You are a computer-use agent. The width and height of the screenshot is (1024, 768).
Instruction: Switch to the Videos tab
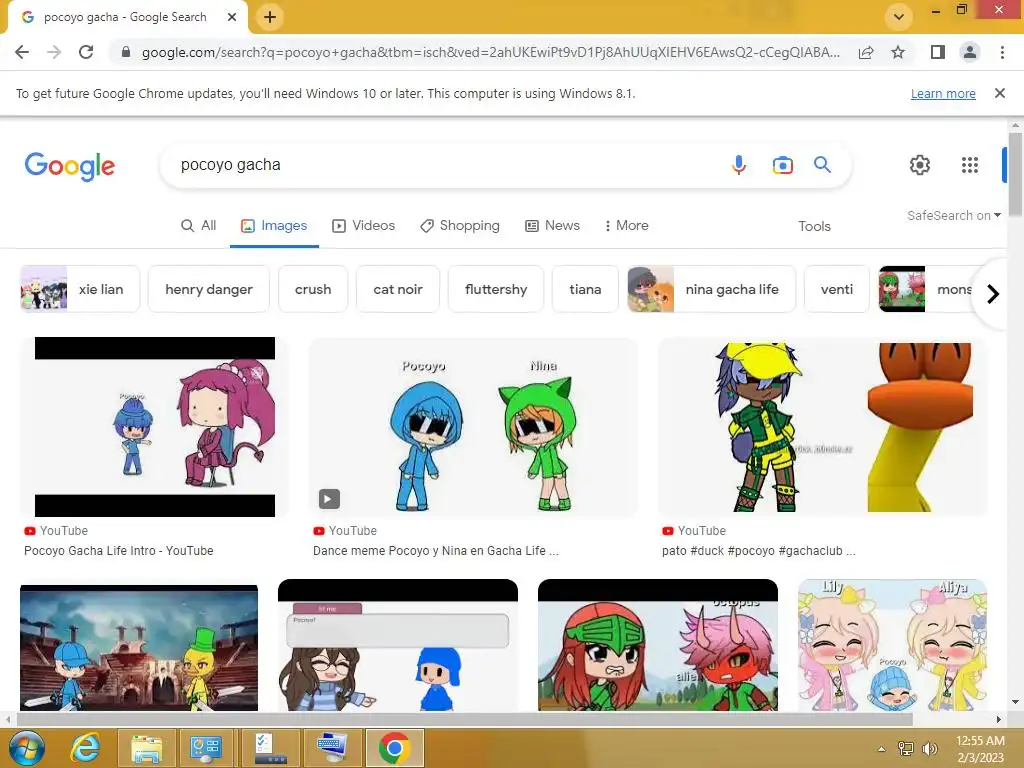(364, 225)
